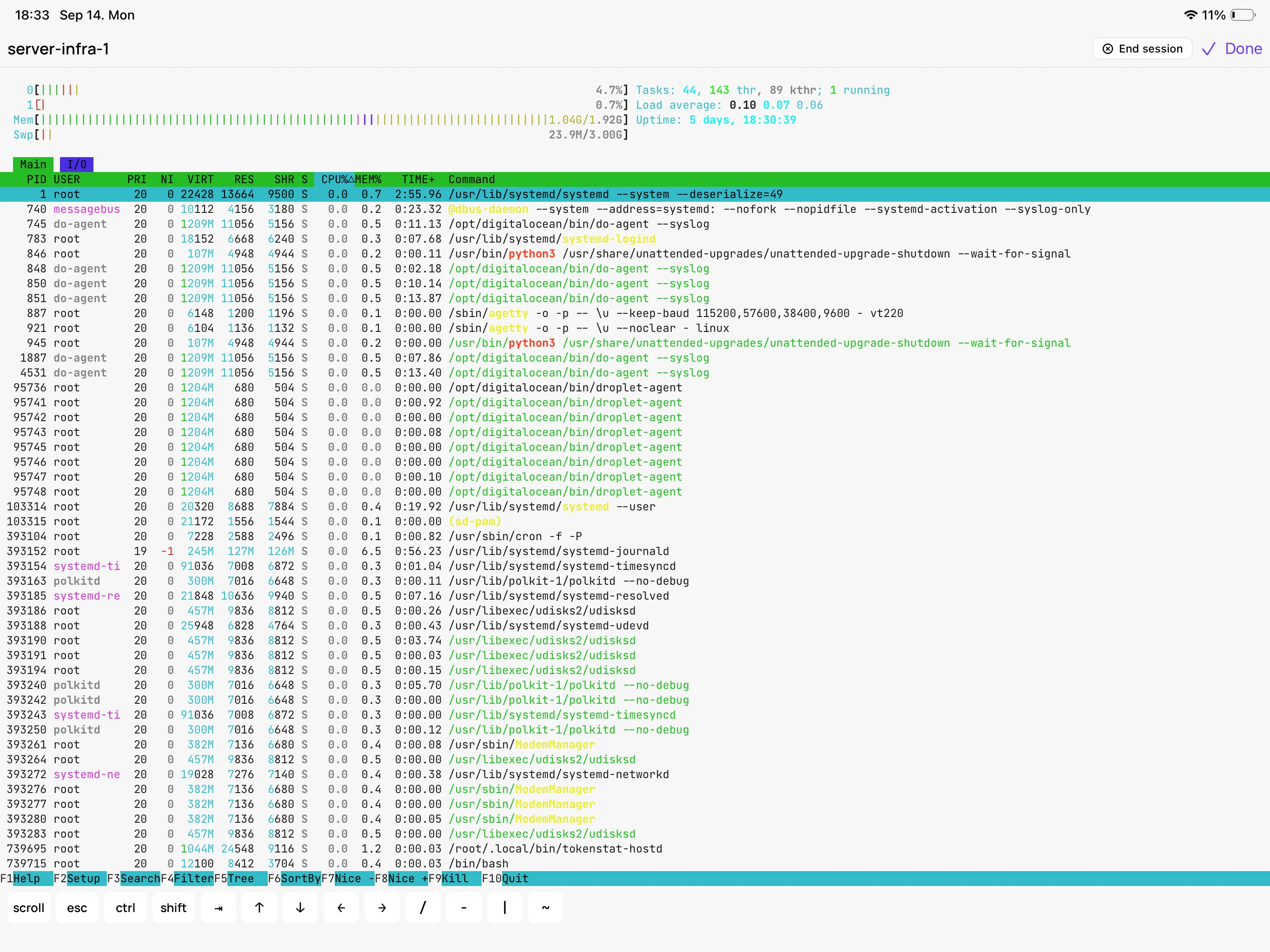Image resolution: width=1270 pixels, height=952 pixels.
Task: Toggle the shift modifier key
Action: click(173, 907)
